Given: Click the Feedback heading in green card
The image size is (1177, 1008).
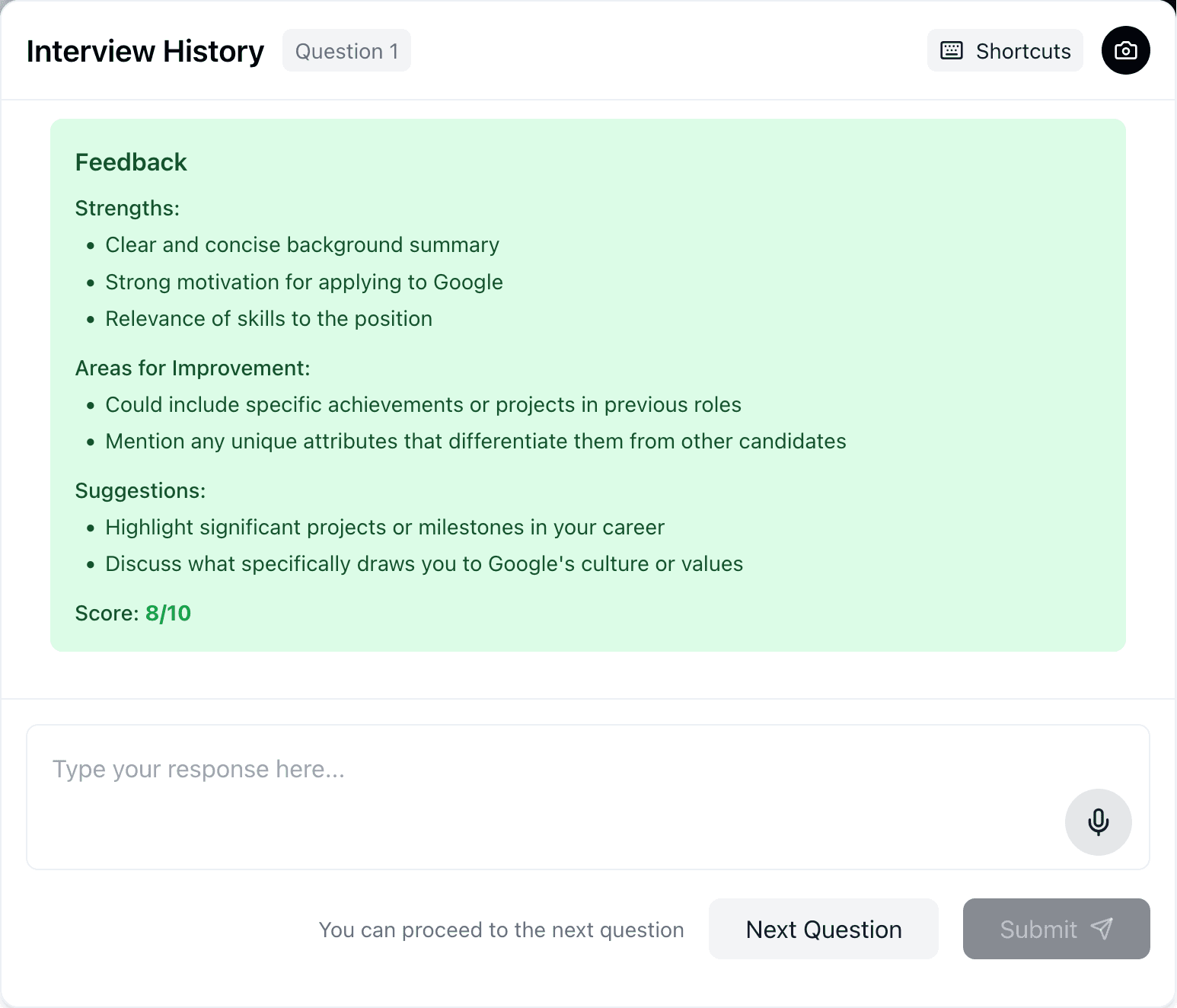Looking at the screenshot, I should pyautogui.click(x=131, y=162).
